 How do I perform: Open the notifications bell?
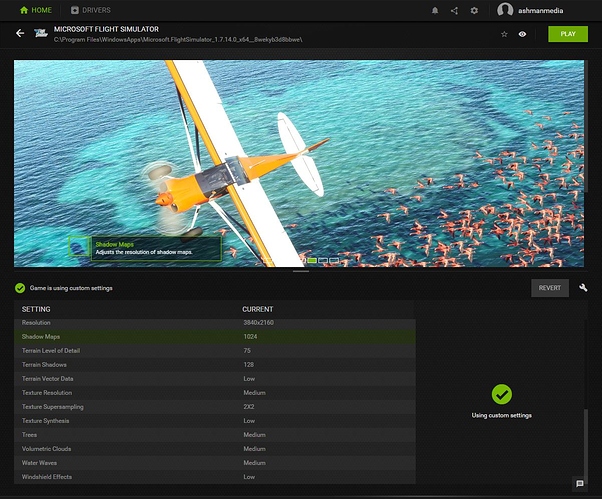(x=435, y=11)
